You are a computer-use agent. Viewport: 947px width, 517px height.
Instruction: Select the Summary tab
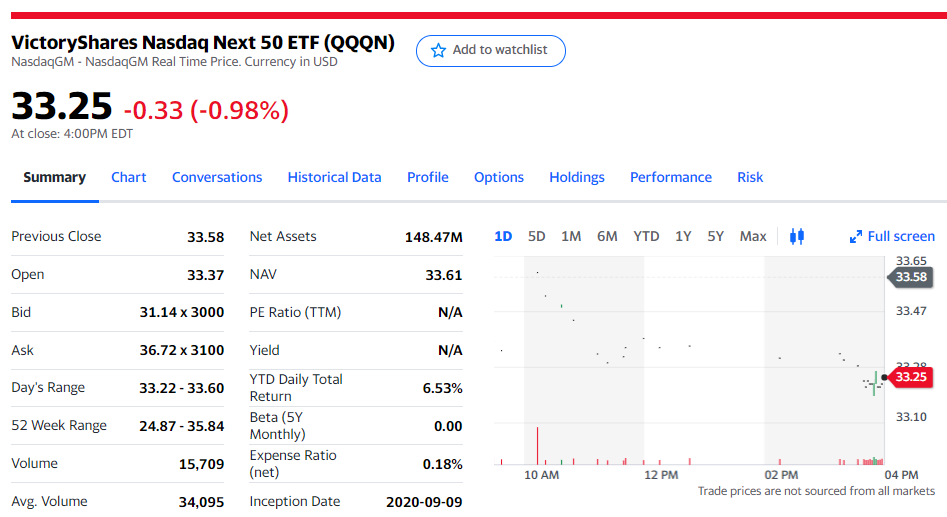[x=54, y=177]
